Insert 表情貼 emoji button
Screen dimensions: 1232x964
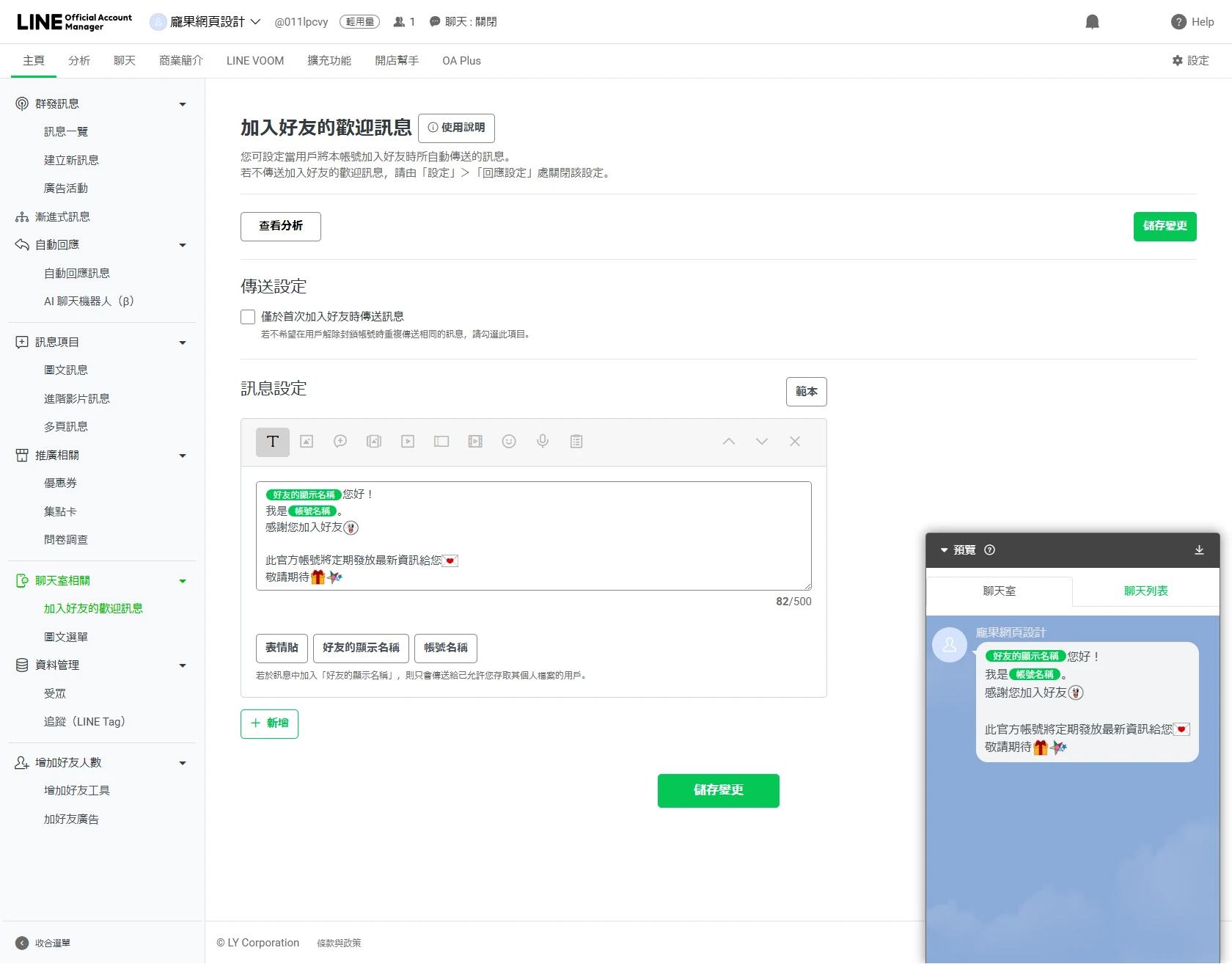(282, 648)
